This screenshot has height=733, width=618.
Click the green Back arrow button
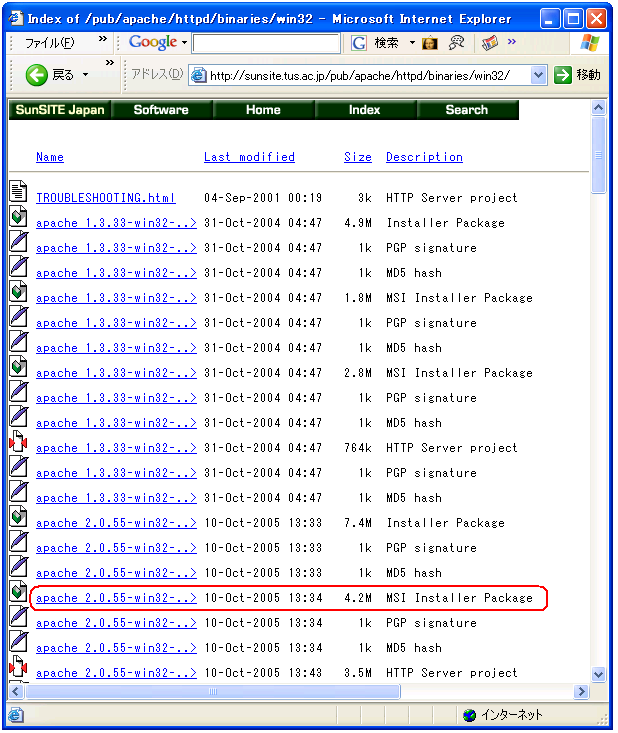point(37,75)
